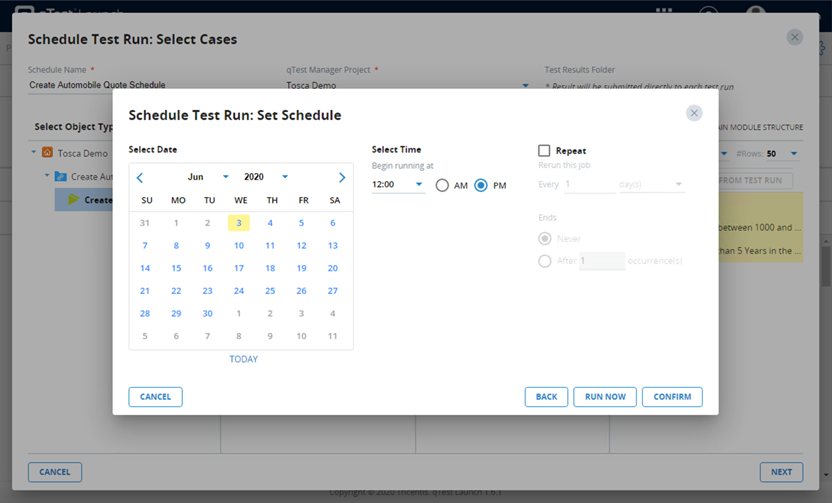The height and width of the screenshot is (503, 832).
Task: Click the Tosca Demo folder icon
Action: (x=47, y=153)
